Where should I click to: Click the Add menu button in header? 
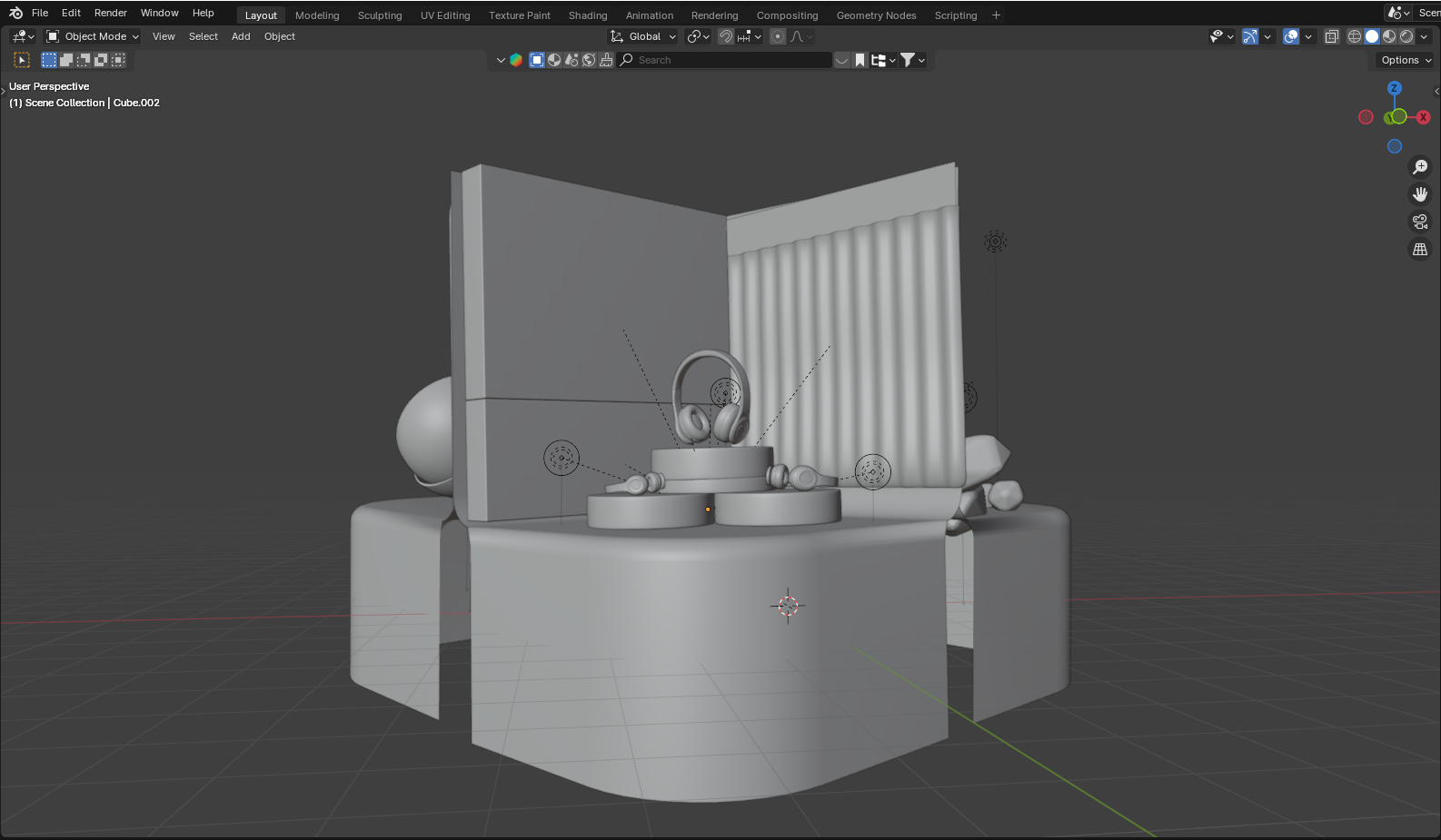[x=241, y=36]
